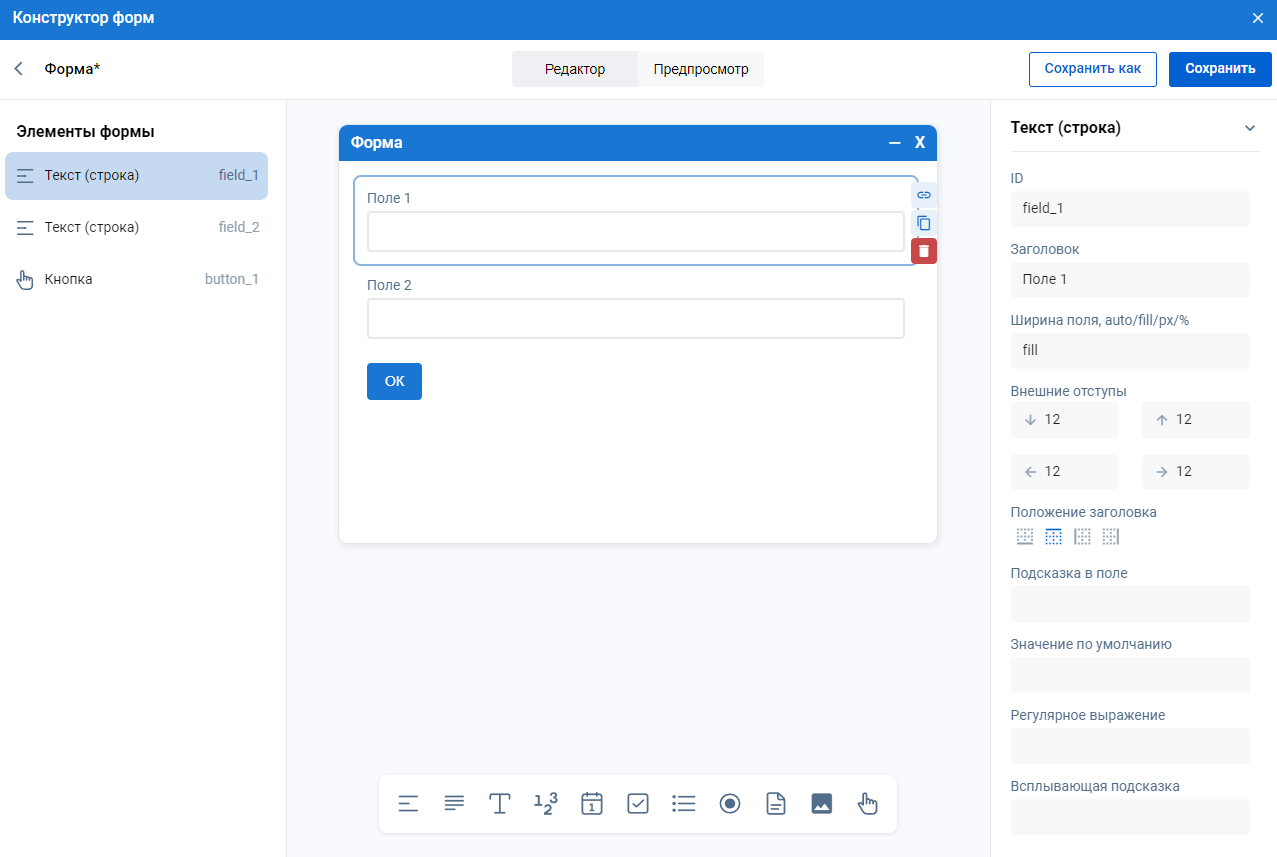Click the Сохранить как button
The height and width of the screenshot is (857, 1277).
pos(1092,69)
